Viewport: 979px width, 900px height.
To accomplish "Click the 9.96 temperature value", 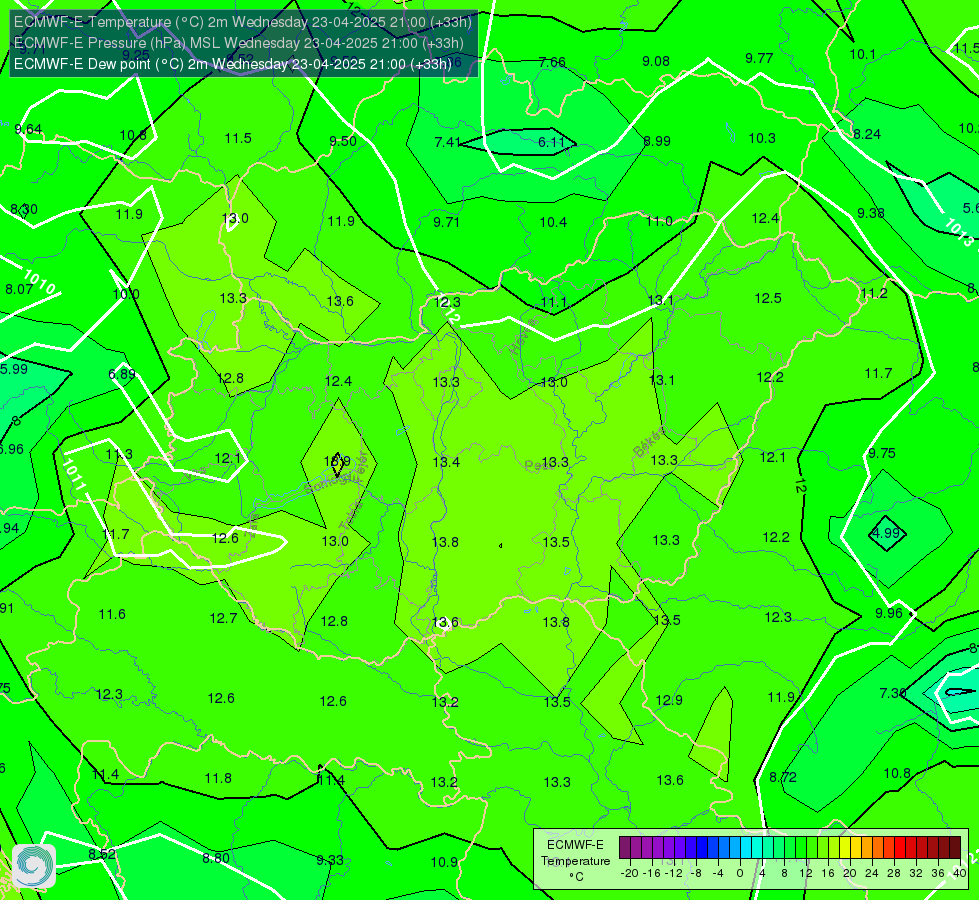I will [x=888, y=613].
